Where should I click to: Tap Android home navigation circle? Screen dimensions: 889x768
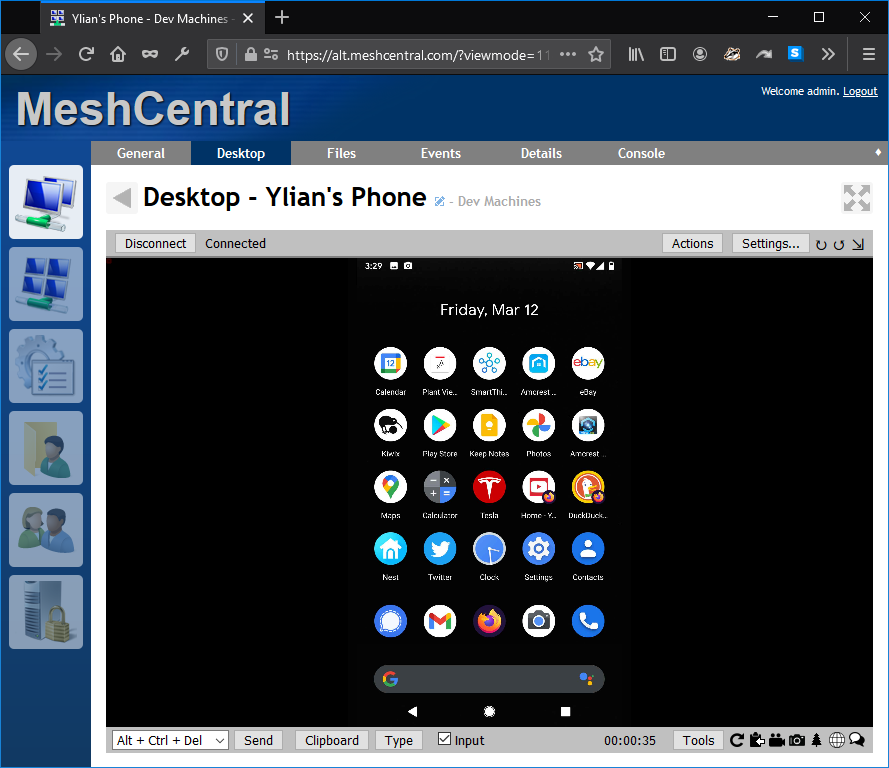489,711
